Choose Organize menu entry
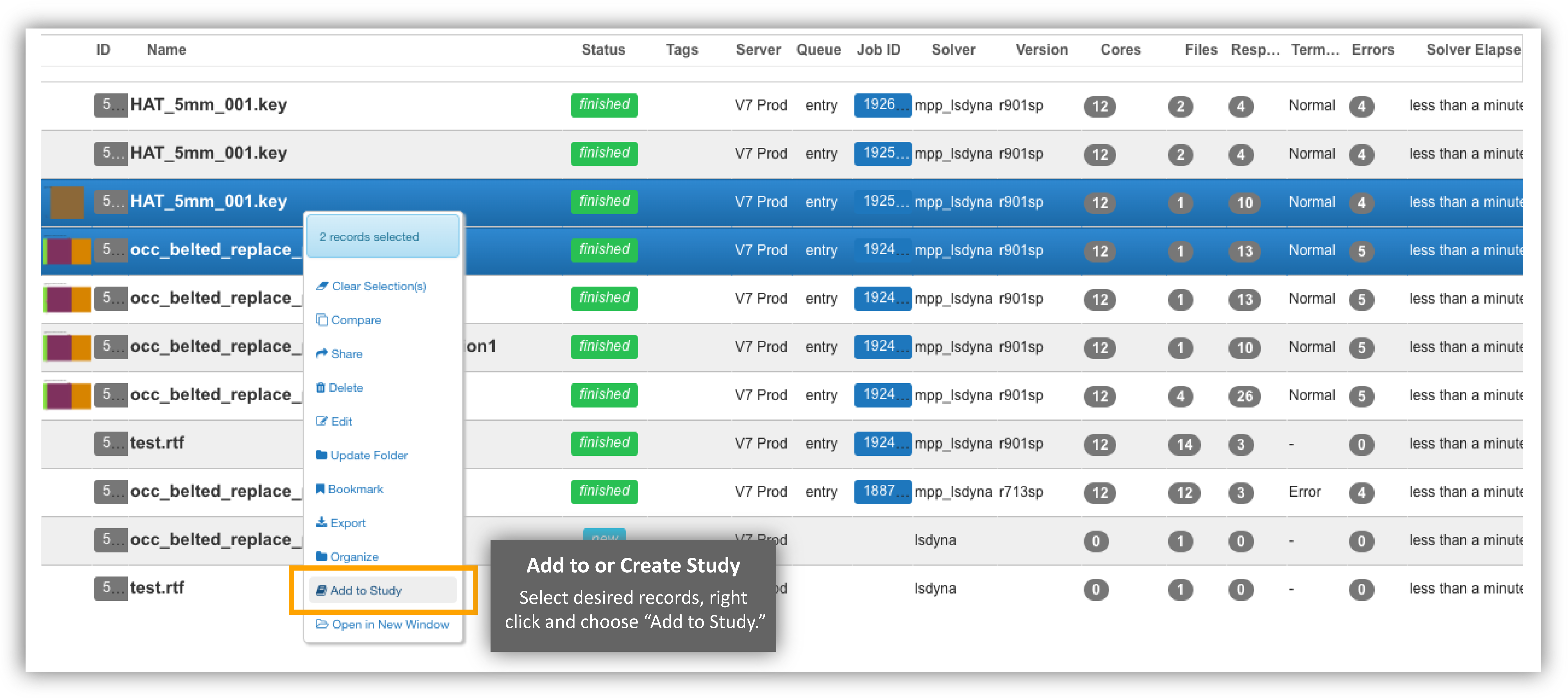 pos(354,557)
